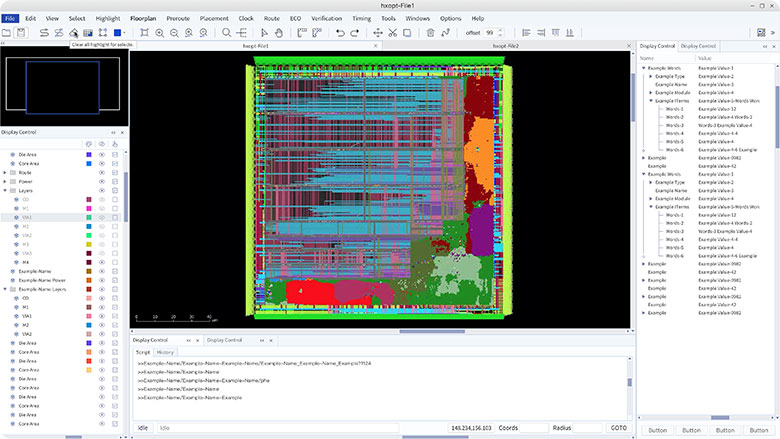This screenshot has height=439, width=780.
Task: Toggle the selectable checkbox for VIA1 layer
Action: click(114, 217)
